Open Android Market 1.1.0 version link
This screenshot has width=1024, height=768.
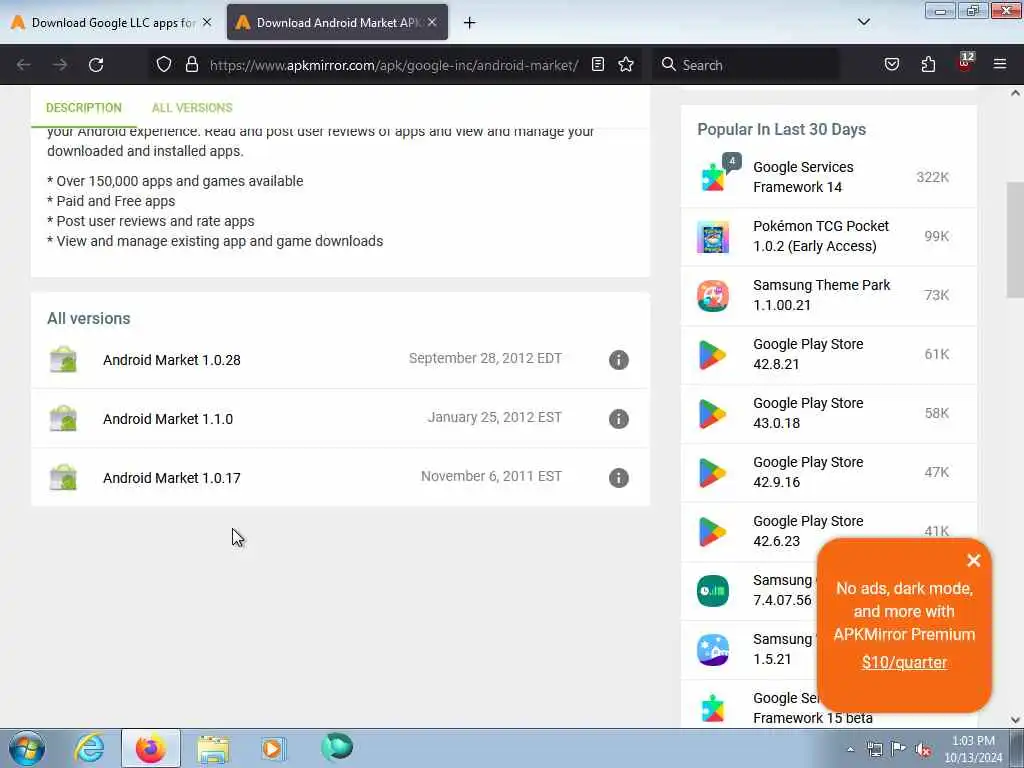[x=168, y=419]
